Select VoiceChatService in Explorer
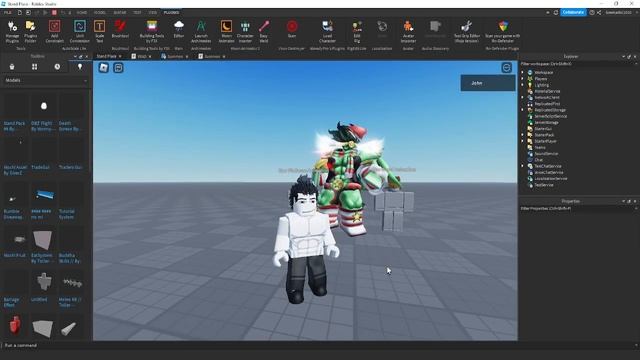Viewport: 640px width, 360px height. [x=548, y=172]
